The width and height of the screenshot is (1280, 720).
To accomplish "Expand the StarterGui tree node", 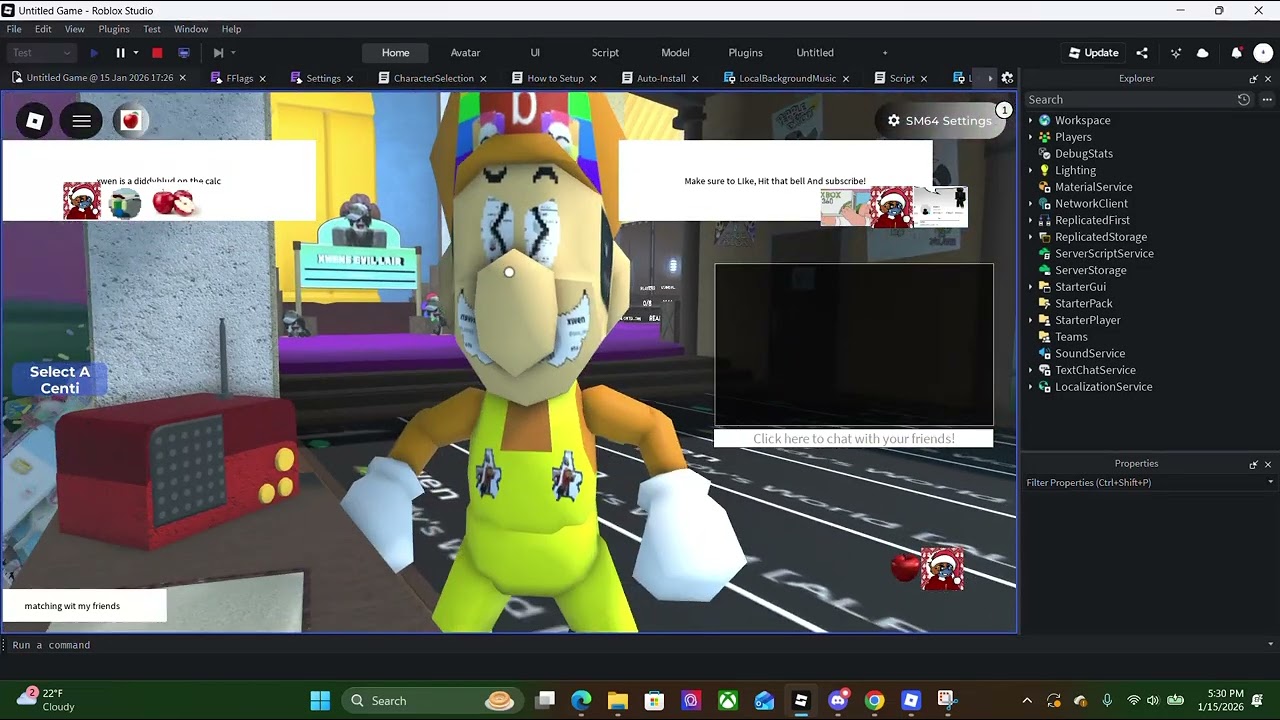I will [x=1031, y=287].
